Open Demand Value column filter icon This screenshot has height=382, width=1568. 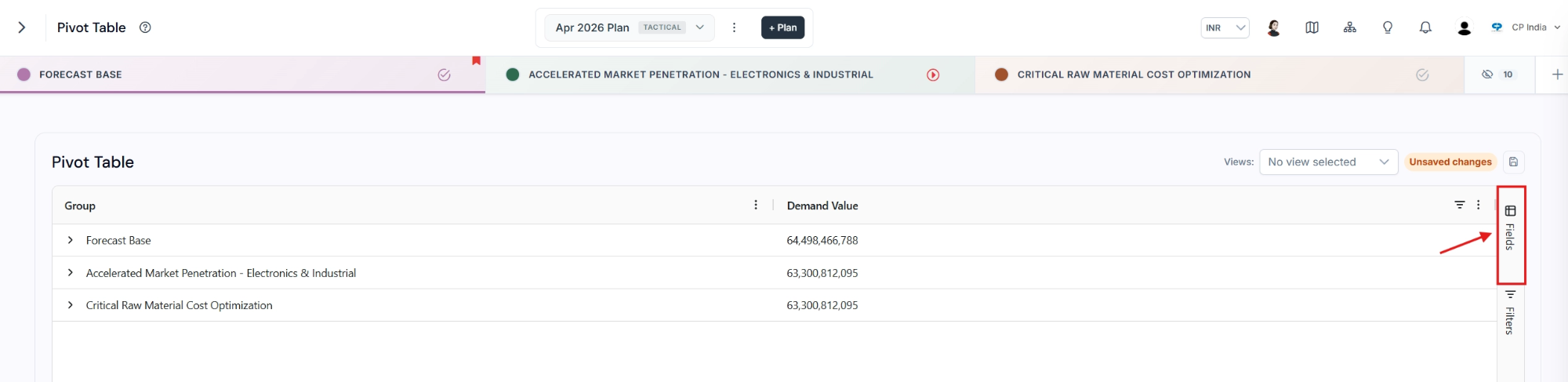(1460, 205)
